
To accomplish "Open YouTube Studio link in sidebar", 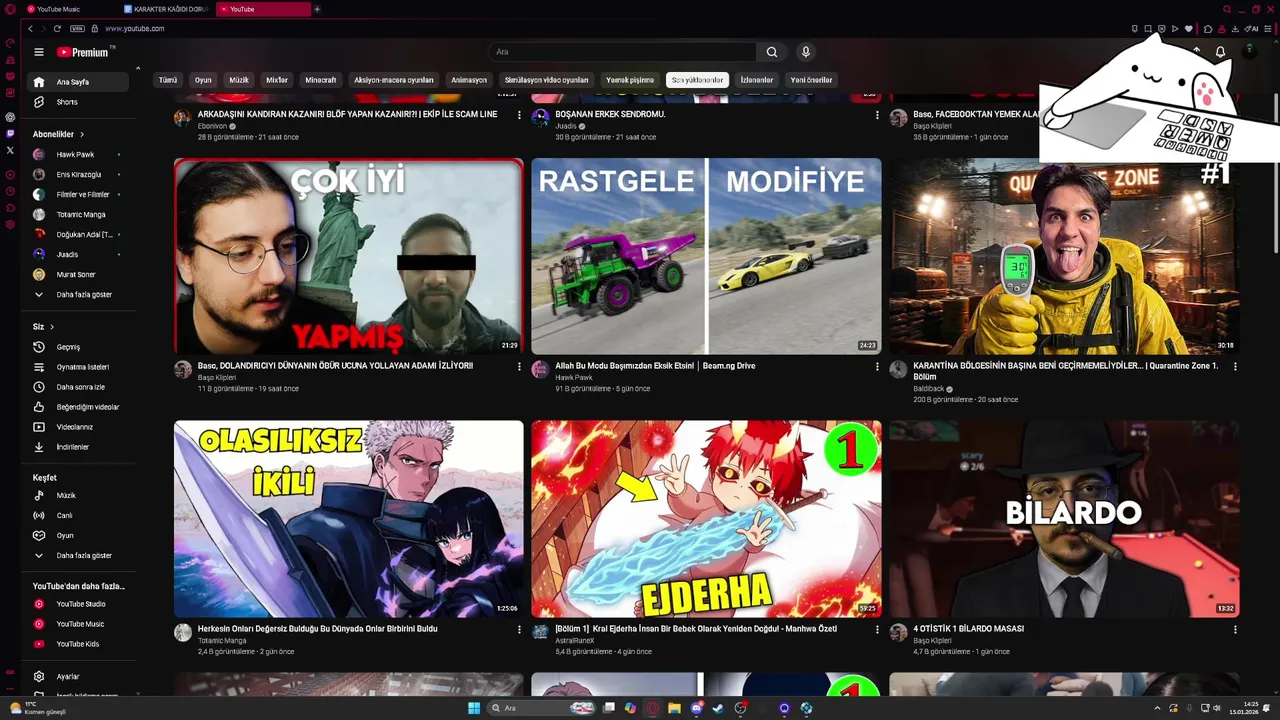I will click(x=81, y=604).
